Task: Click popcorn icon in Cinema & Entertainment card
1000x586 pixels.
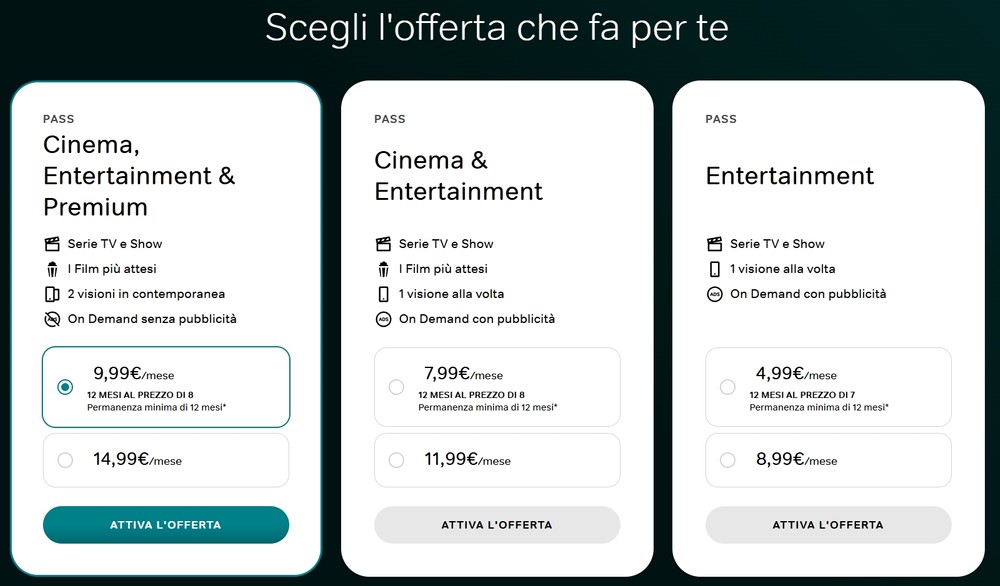Action: (383, 269)
